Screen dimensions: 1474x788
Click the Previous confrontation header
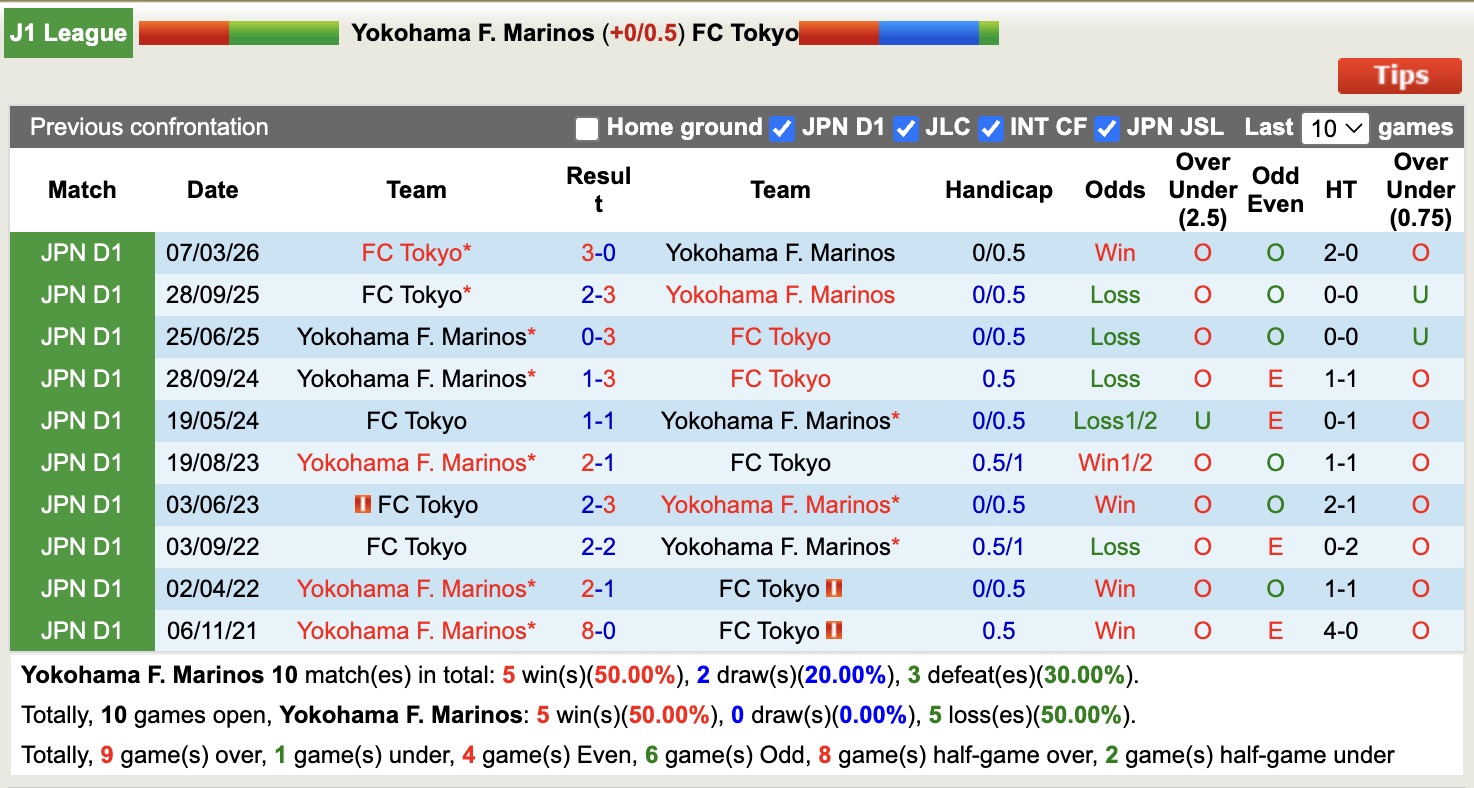point(149,128)
